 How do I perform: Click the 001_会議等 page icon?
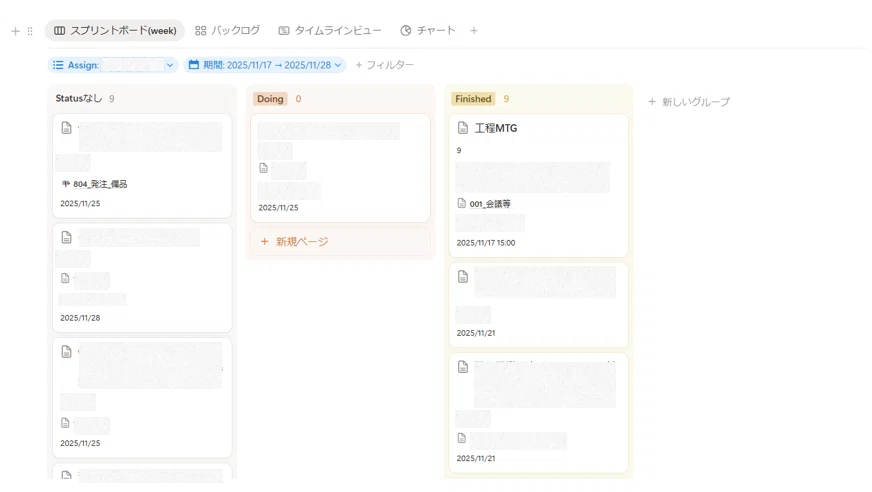(462, 203)
